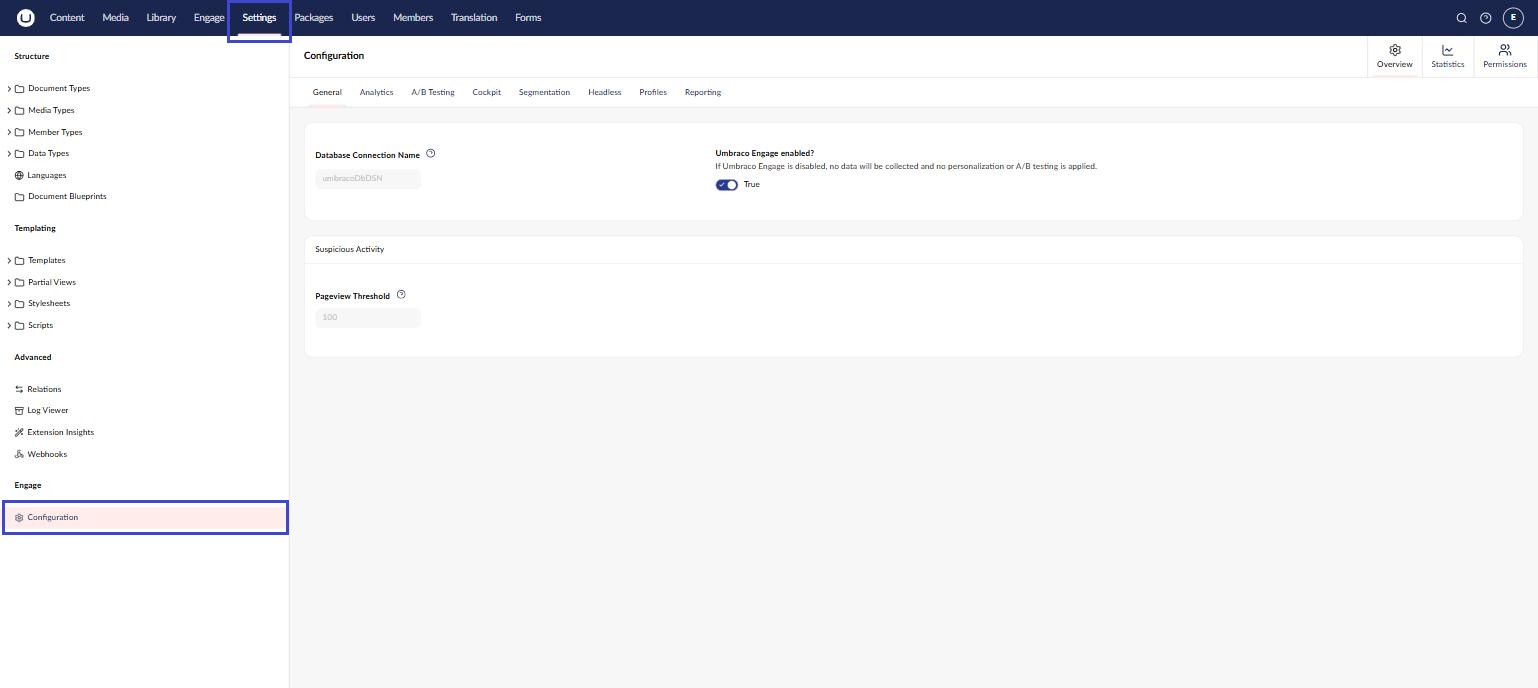Image resolution: width=1538 pixels, height=688 pixels.
Task: Open the Members section
Action: point(413,18)
